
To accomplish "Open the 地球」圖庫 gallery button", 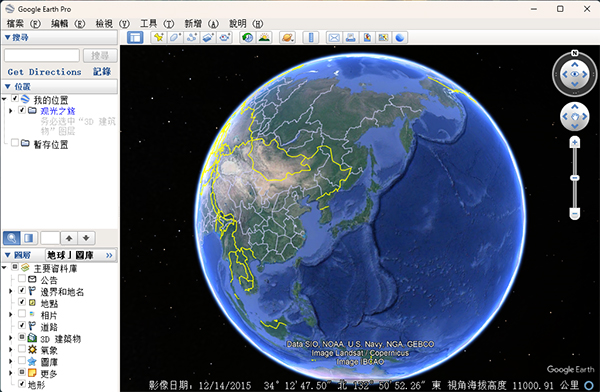I will (80, 255).
